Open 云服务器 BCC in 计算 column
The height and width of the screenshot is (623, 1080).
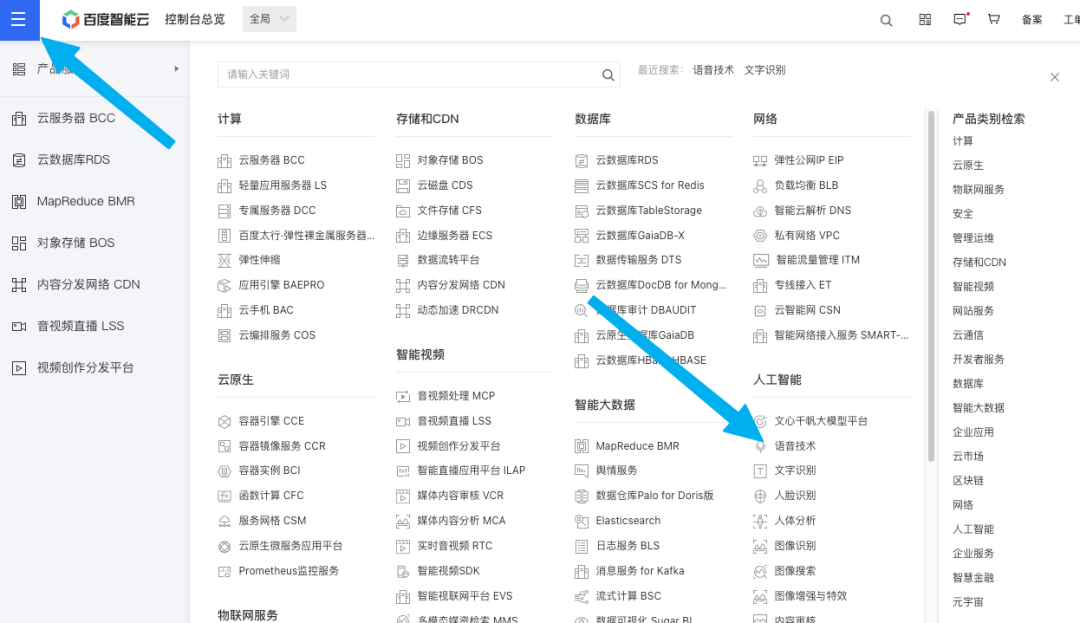pyautogui.click(x=271, y=160)
